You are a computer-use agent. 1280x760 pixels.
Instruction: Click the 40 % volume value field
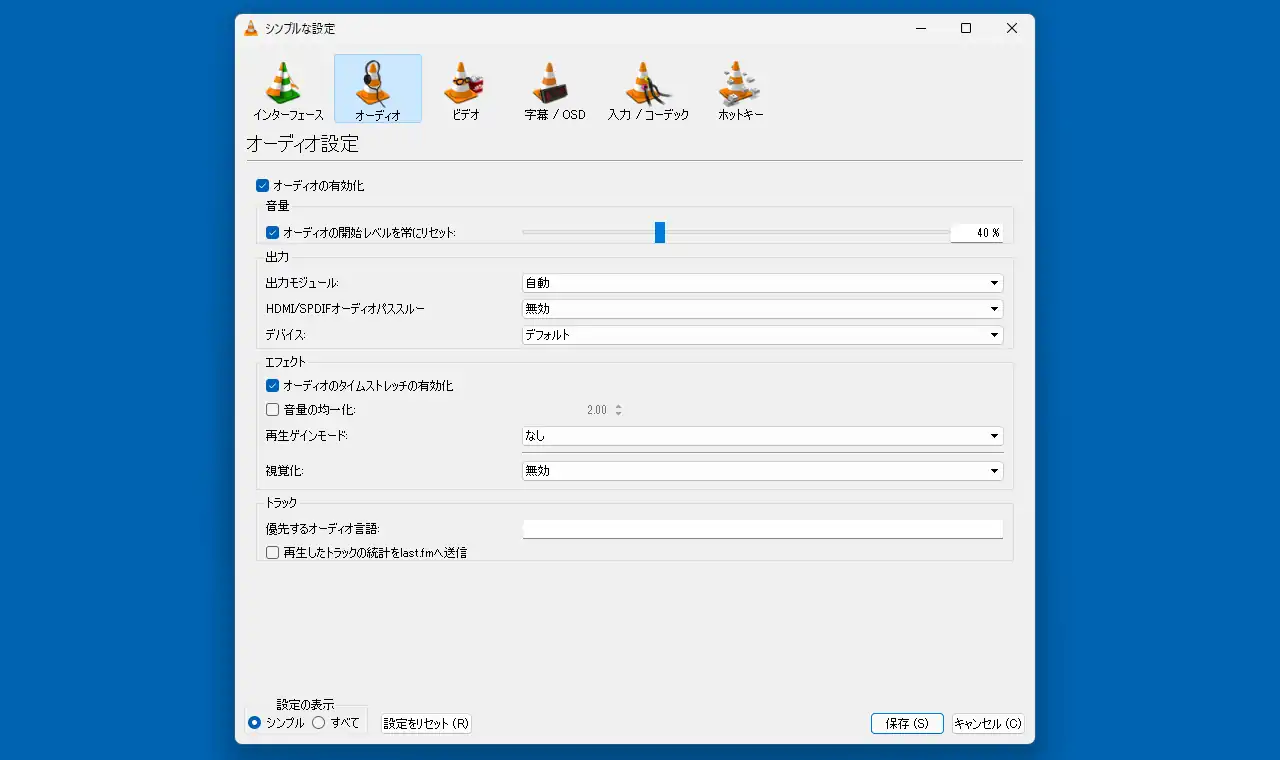pyautogui.click(x=976, y=233)
